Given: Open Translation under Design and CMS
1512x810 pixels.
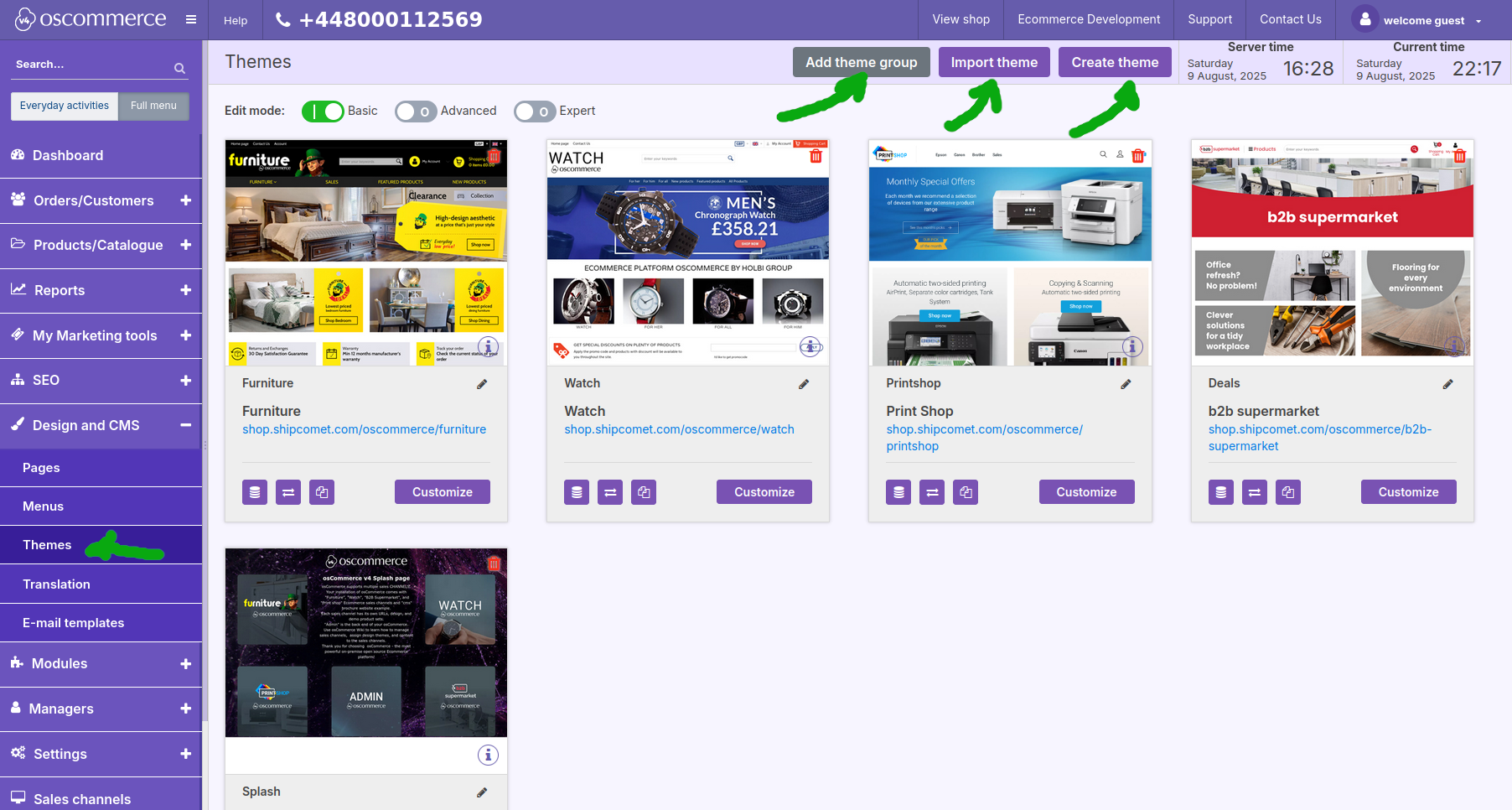Looking at the screenshot, I should tap(101, 584).
